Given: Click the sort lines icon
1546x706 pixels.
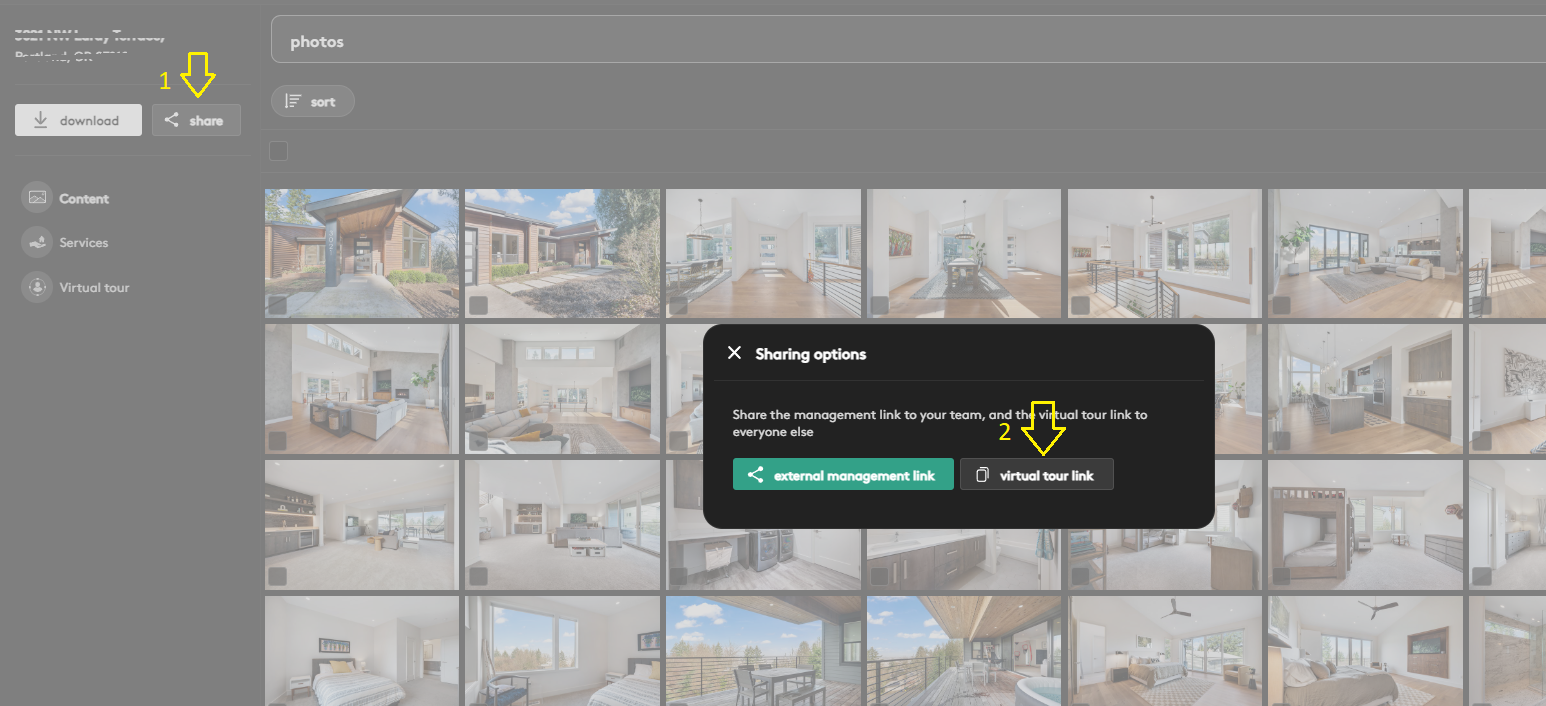Looking at the screenshot, I should tap(293, 101).
